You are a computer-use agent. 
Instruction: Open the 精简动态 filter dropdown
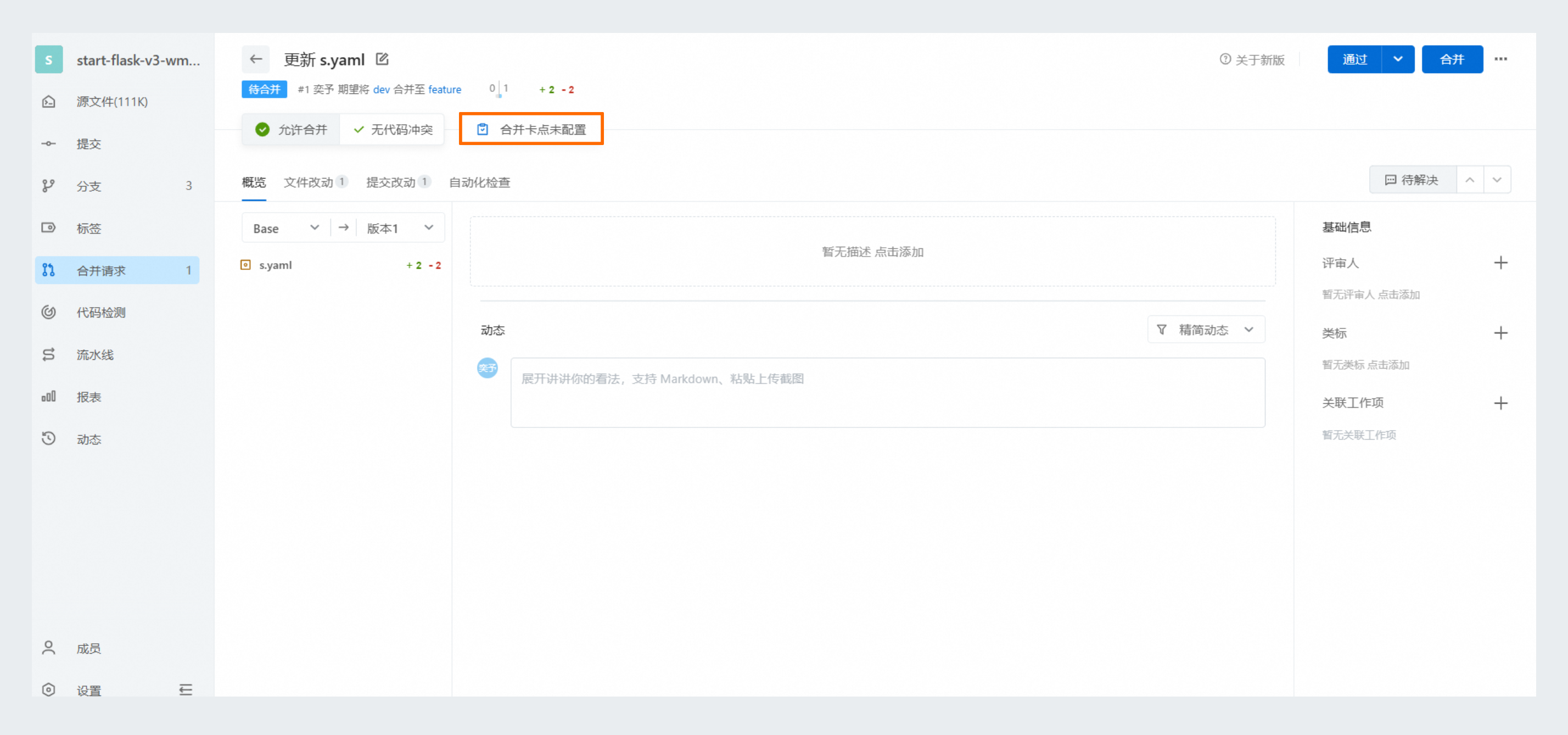point(1206,330)
